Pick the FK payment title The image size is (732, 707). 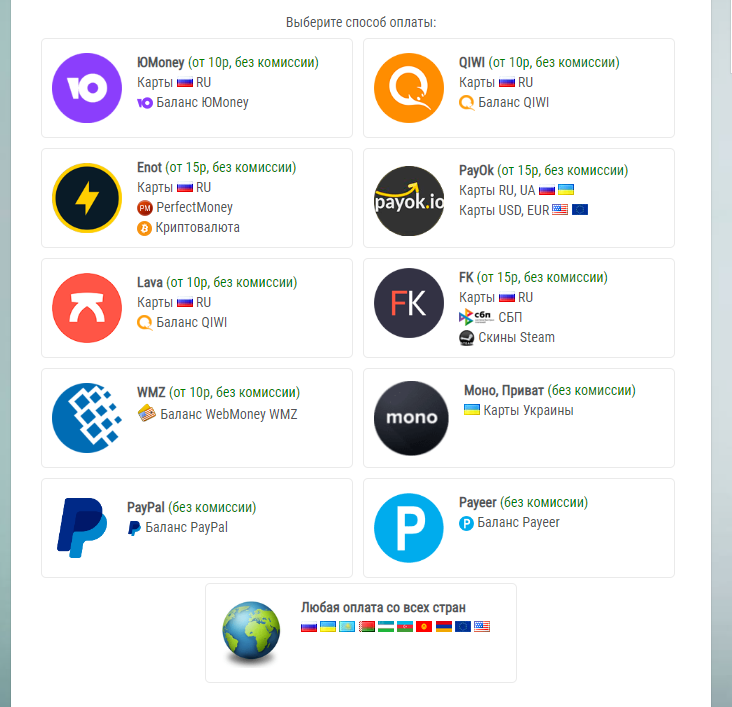[533, 277]
